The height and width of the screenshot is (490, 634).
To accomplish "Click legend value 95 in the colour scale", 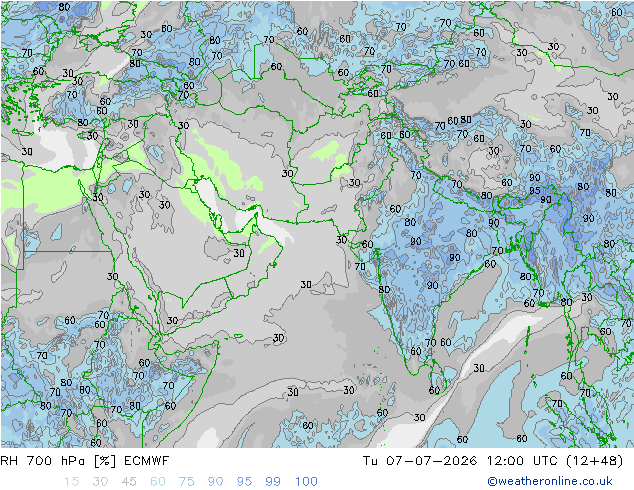I will [244, 482].
